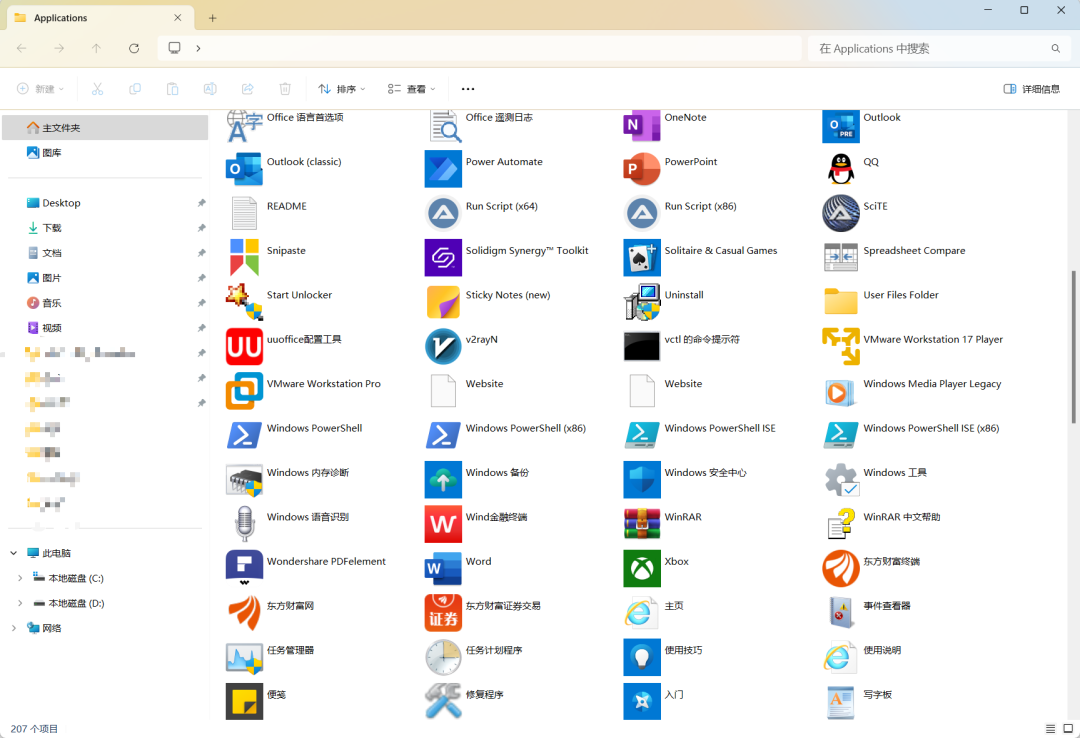Select the WinRAR archive icon
The height and width of the screenshot is (738, 1080).
641,524
